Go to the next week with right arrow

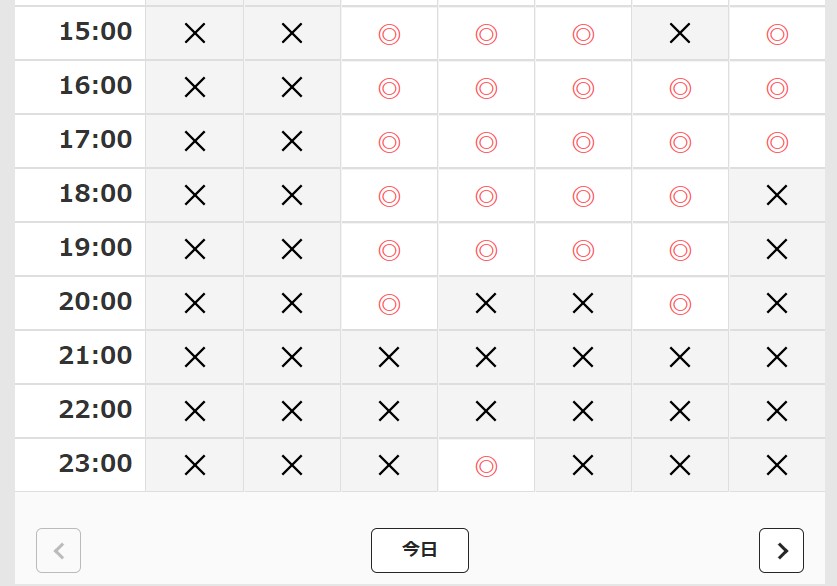781,550
